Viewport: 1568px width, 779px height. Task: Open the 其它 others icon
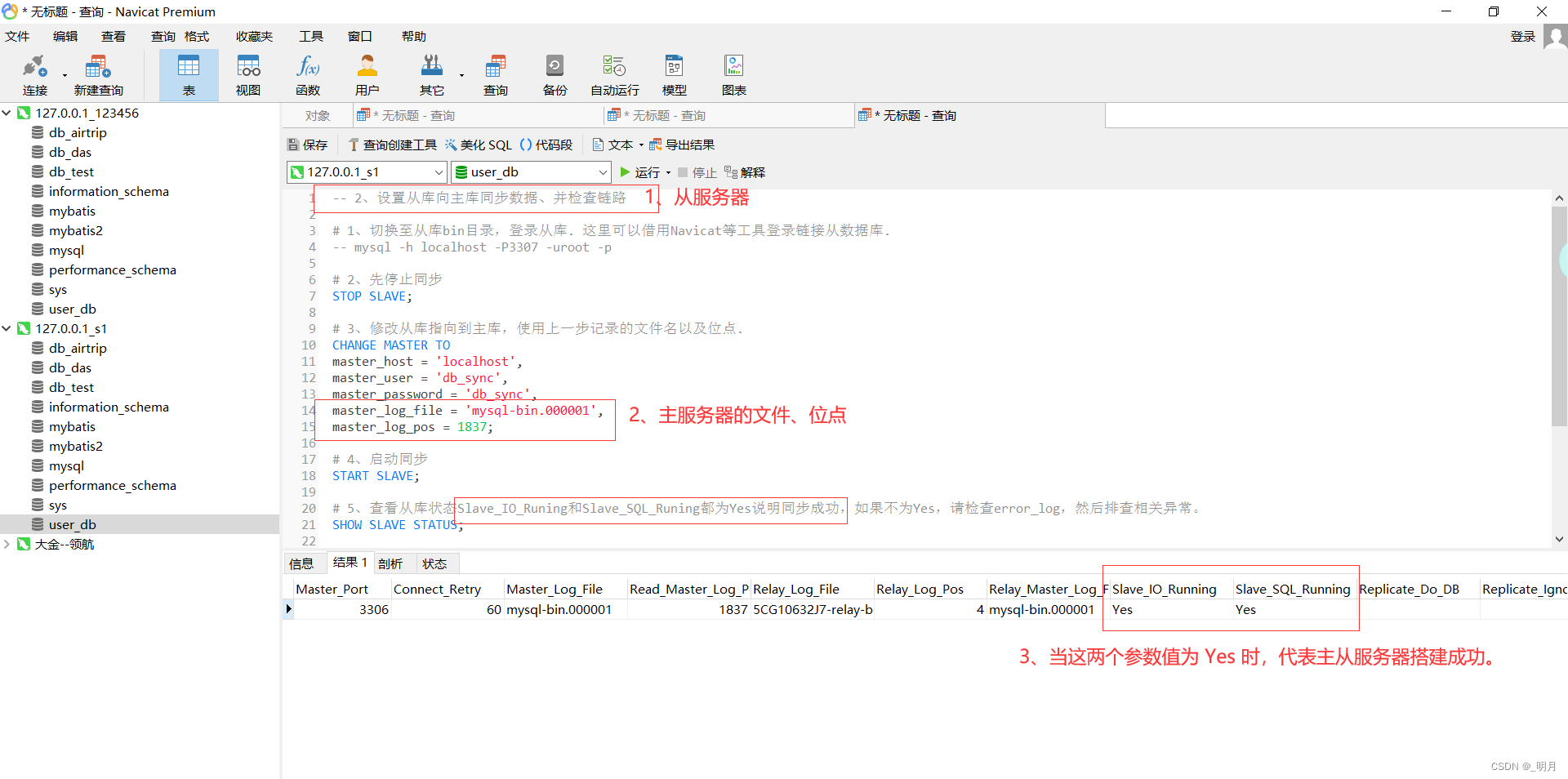point(432,75)
